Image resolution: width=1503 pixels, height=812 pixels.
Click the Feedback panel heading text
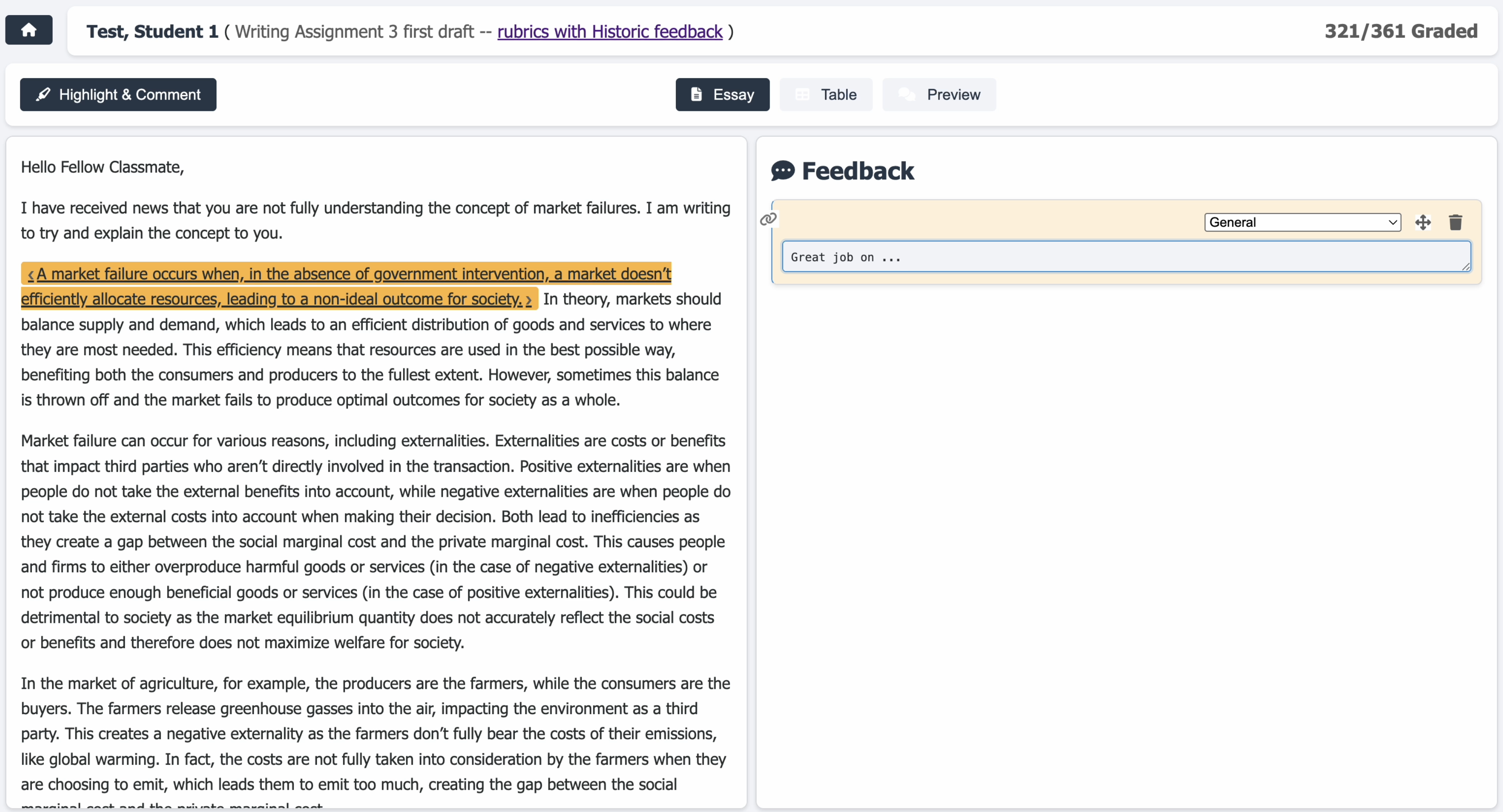click(857, 171)
